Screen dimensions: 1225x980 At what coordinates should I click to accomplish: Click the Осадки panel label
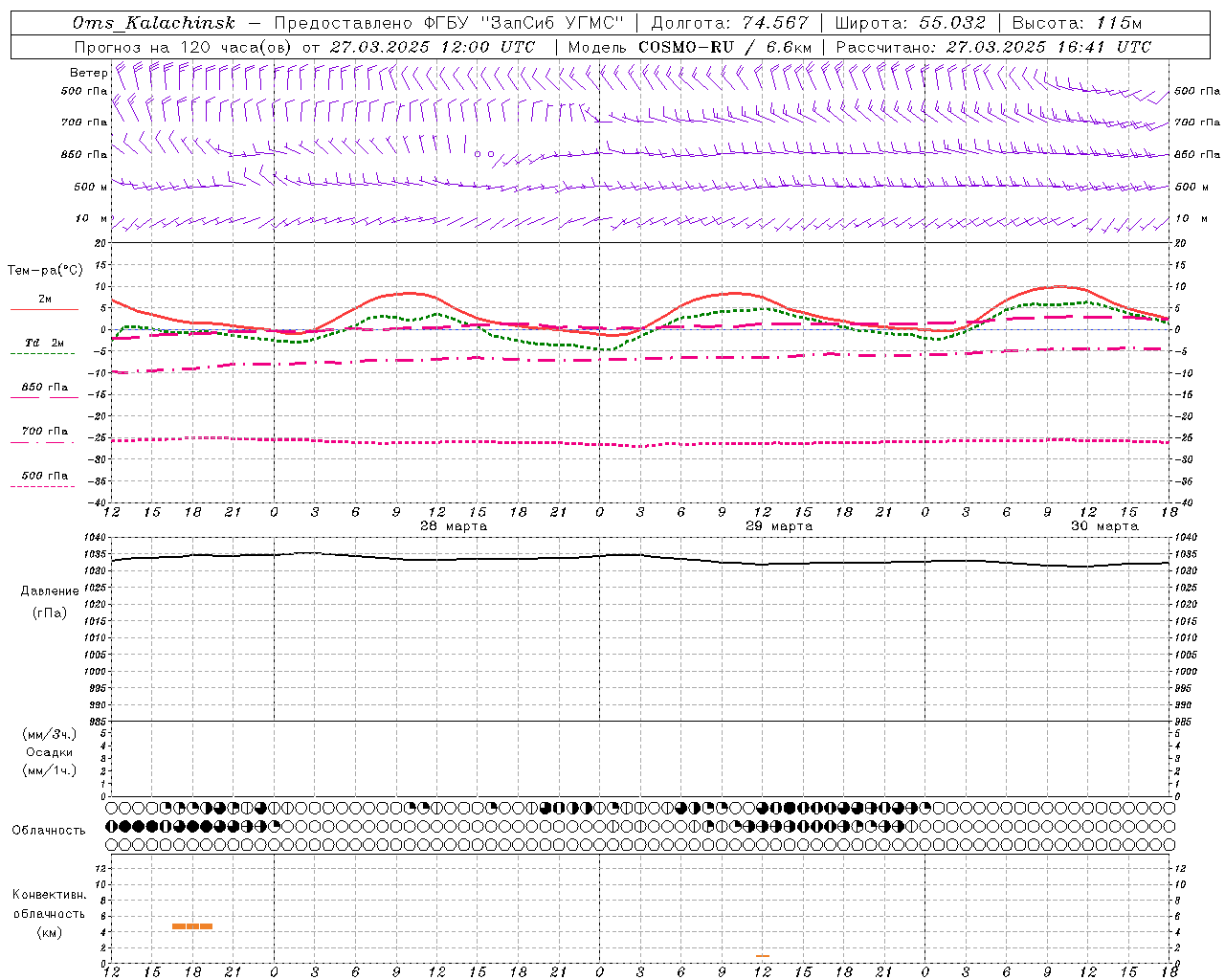[x=50, y=752]
